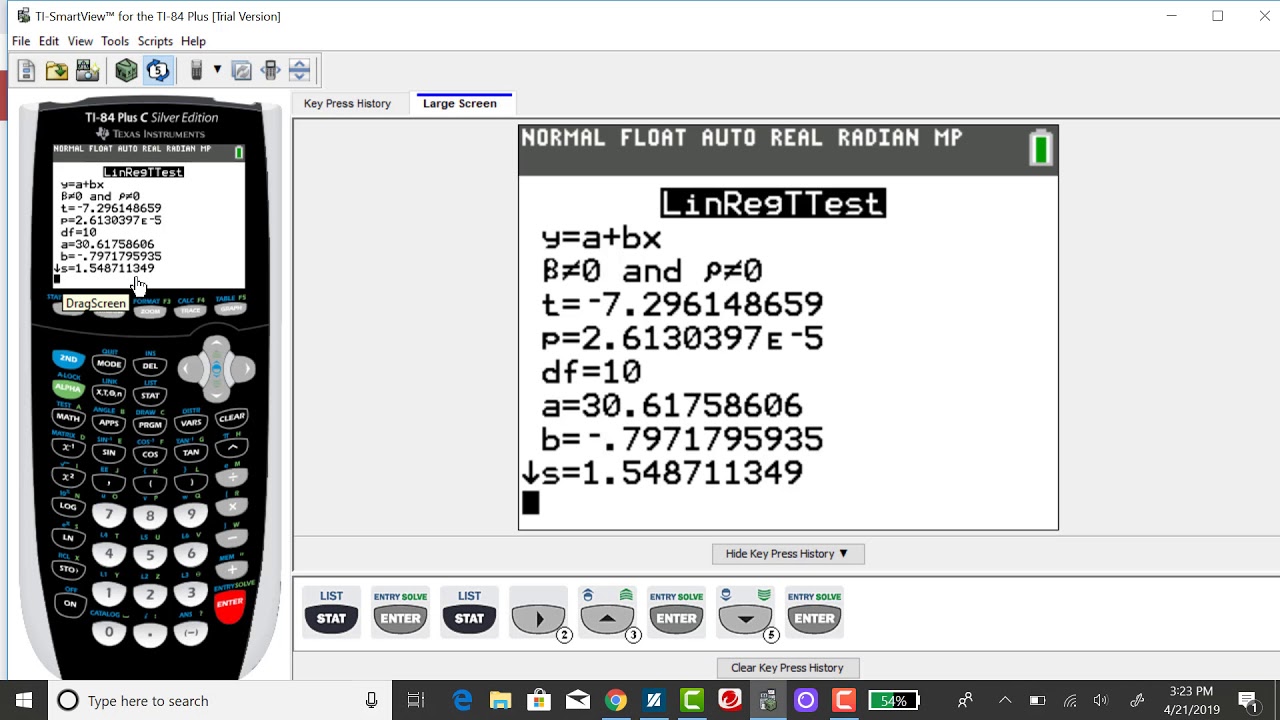Open Microsoft Edge from the taskbar
Screen dimensions: 1280x720
click(x=462, y=700)
